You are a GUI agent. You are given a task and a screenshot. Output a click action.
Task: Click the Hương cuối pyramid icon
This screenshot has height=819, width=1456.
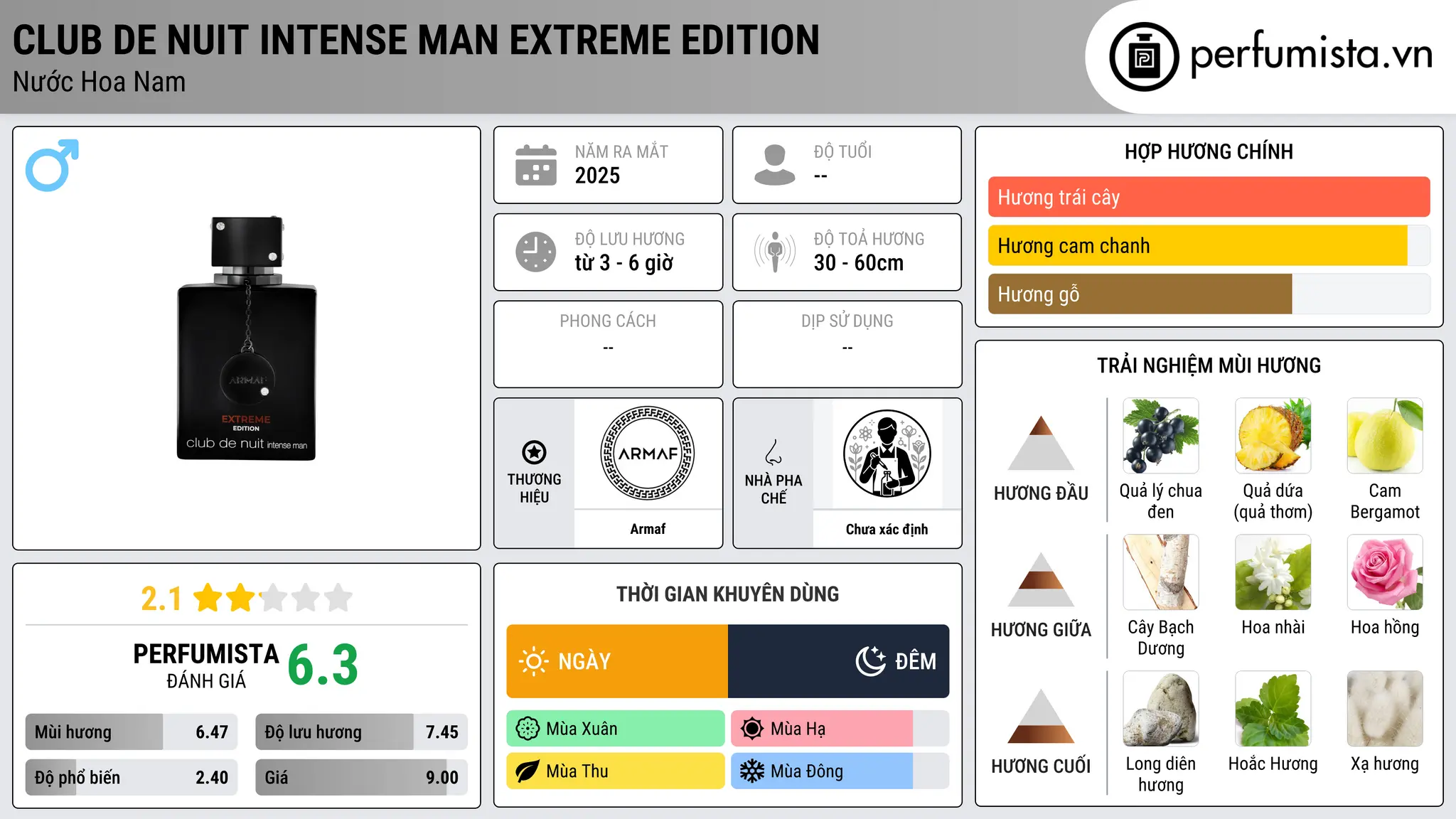click(x=1041, y=715)
